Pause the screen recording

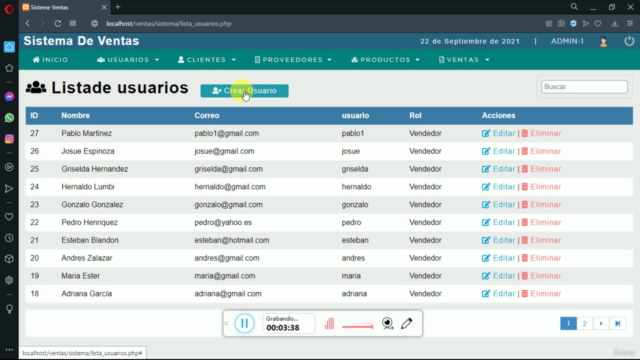[x=244, y=323]
